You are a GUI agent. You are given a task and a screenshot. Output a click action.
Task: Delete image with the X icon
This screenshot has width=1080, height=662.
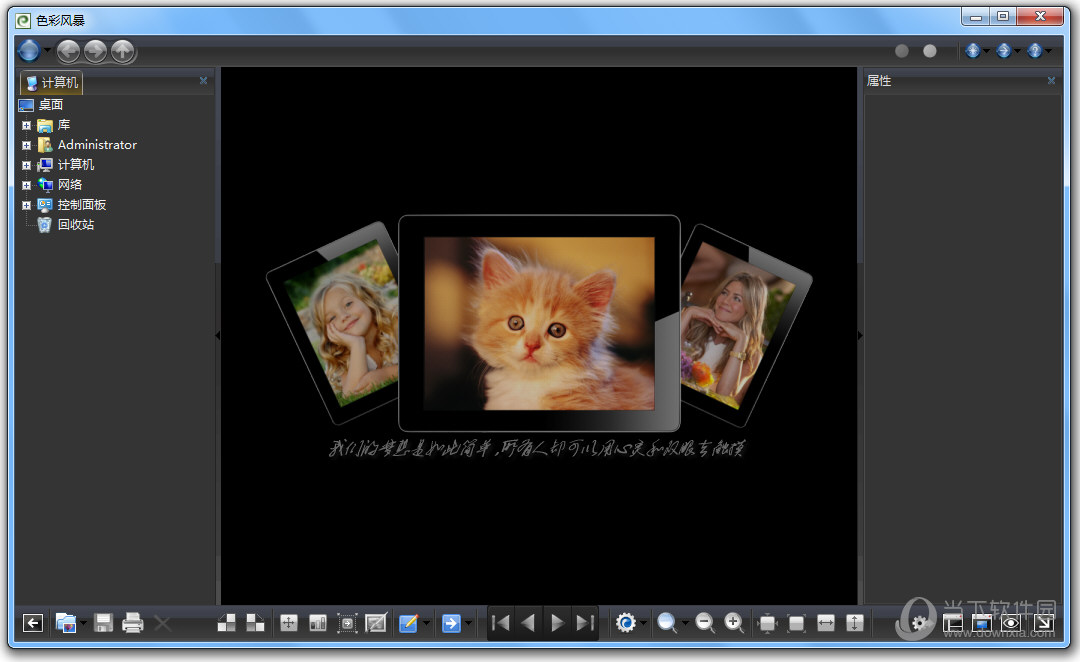[x=163, y=623]
